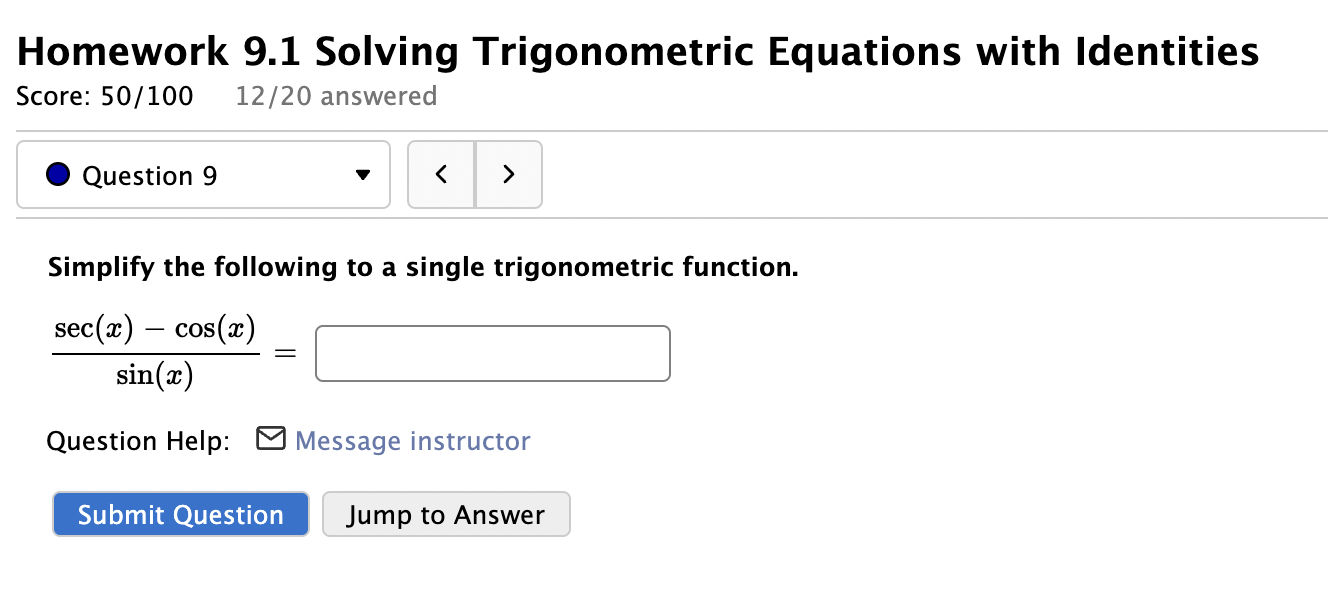Click the envelope icon next to Question Help
Image resolution: width=1328 pixels, height=600 pixels.
coord(270,438)
